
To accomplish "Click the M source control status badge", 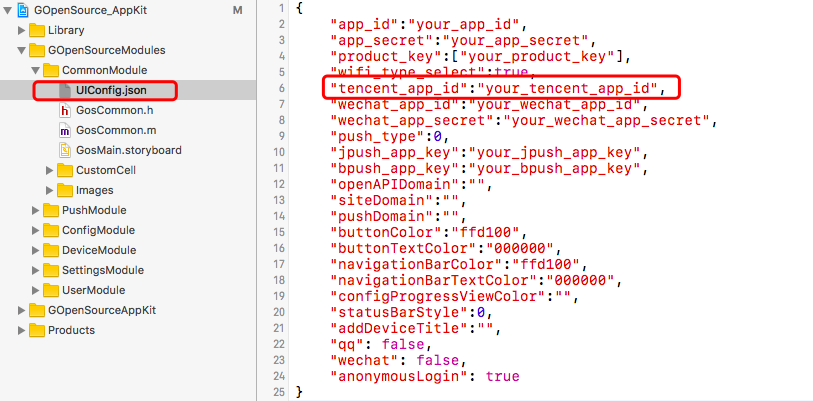I will point(237,10).
